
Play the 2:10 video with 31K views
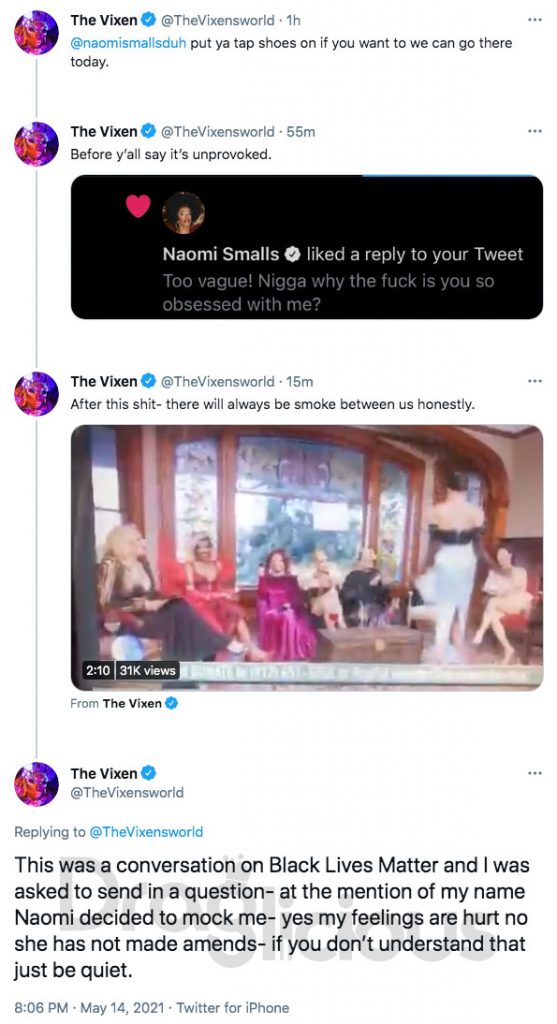307,558
